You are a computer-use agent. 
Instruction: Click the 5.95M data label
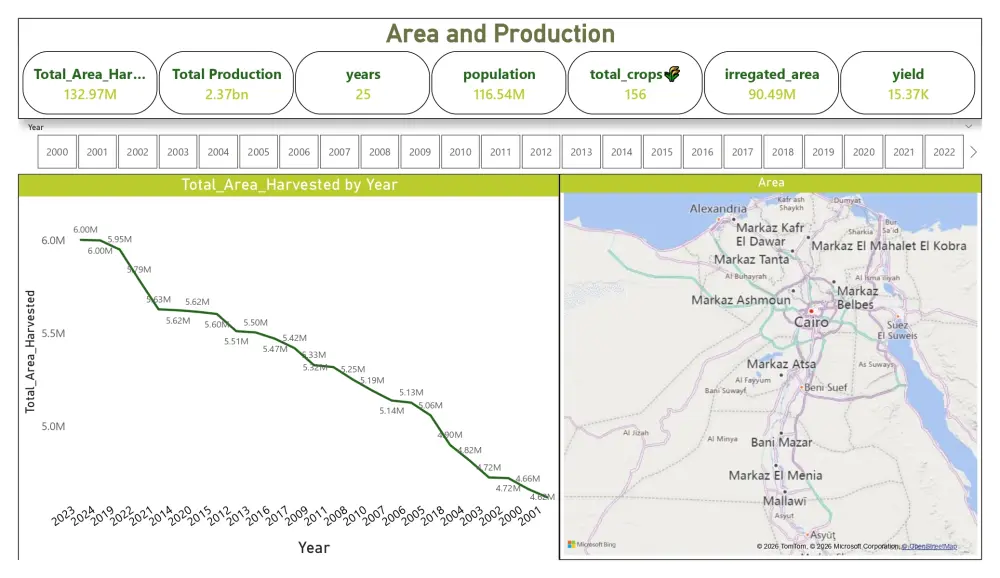119,239
